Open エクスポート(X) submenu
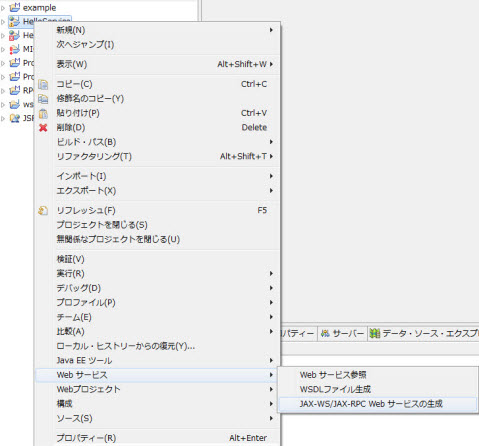This screenshot has height=446, width=479. (x=157, y=191)
